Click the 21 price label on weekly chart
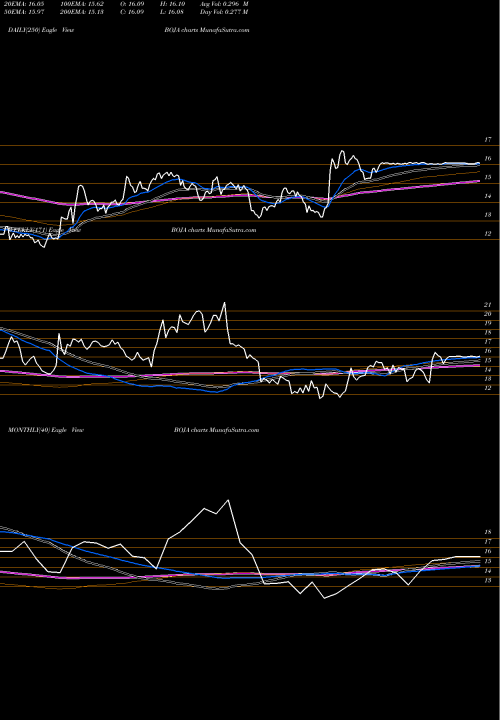 coord(488,305)
